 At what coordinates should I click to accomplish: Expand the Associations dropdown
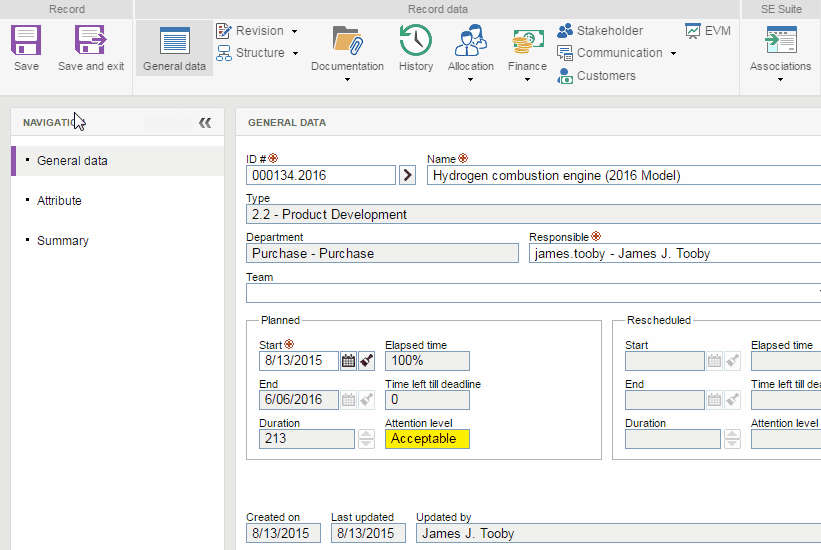tap(780, 80)
